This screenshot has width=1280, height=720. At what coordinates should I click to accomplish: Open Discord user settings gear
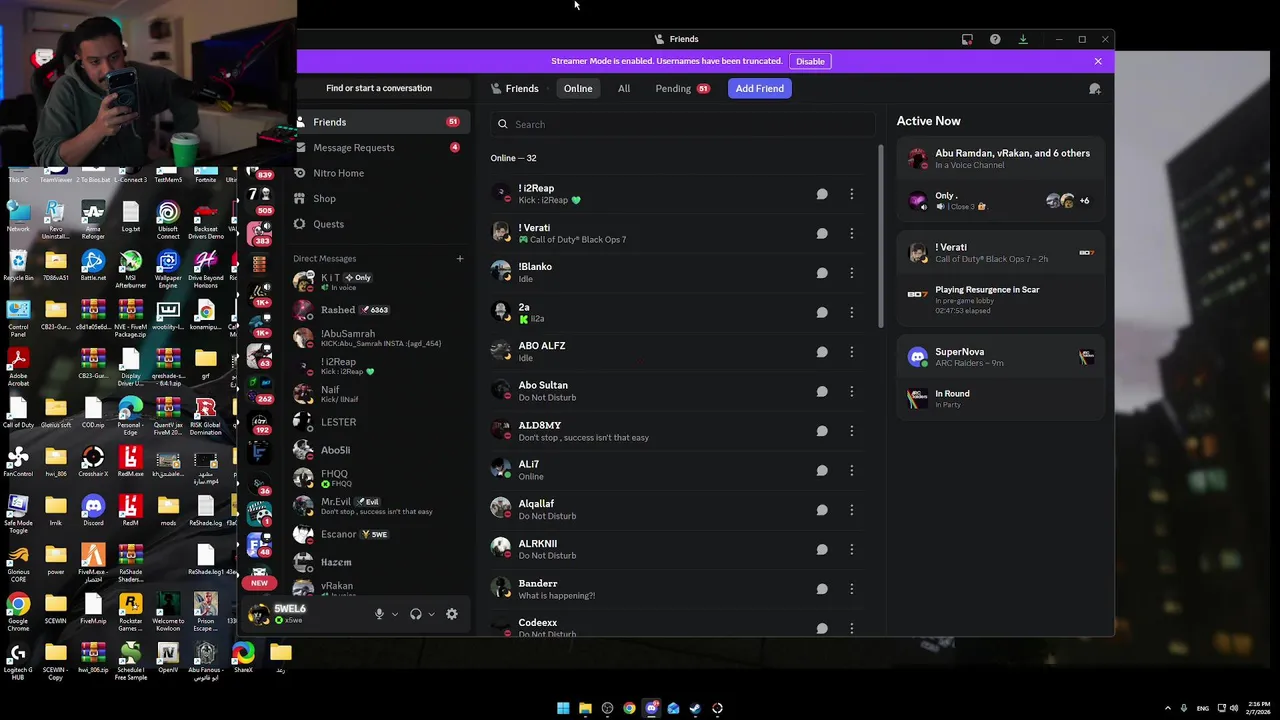[x=452, y=614]
